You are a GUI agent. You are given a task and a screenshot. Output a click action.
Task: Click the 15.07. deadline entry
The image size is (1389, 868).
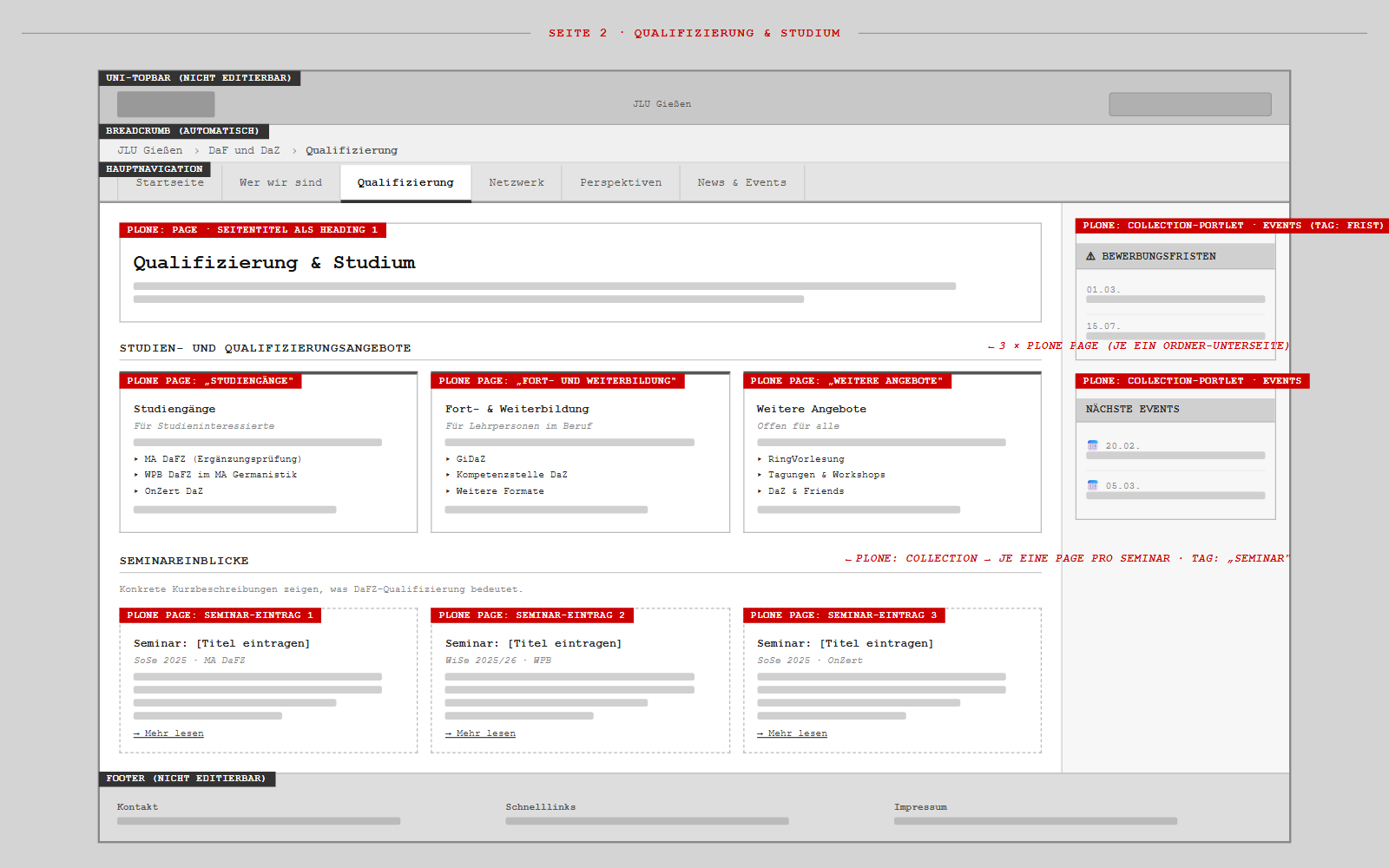click(x=1175, y=331)
